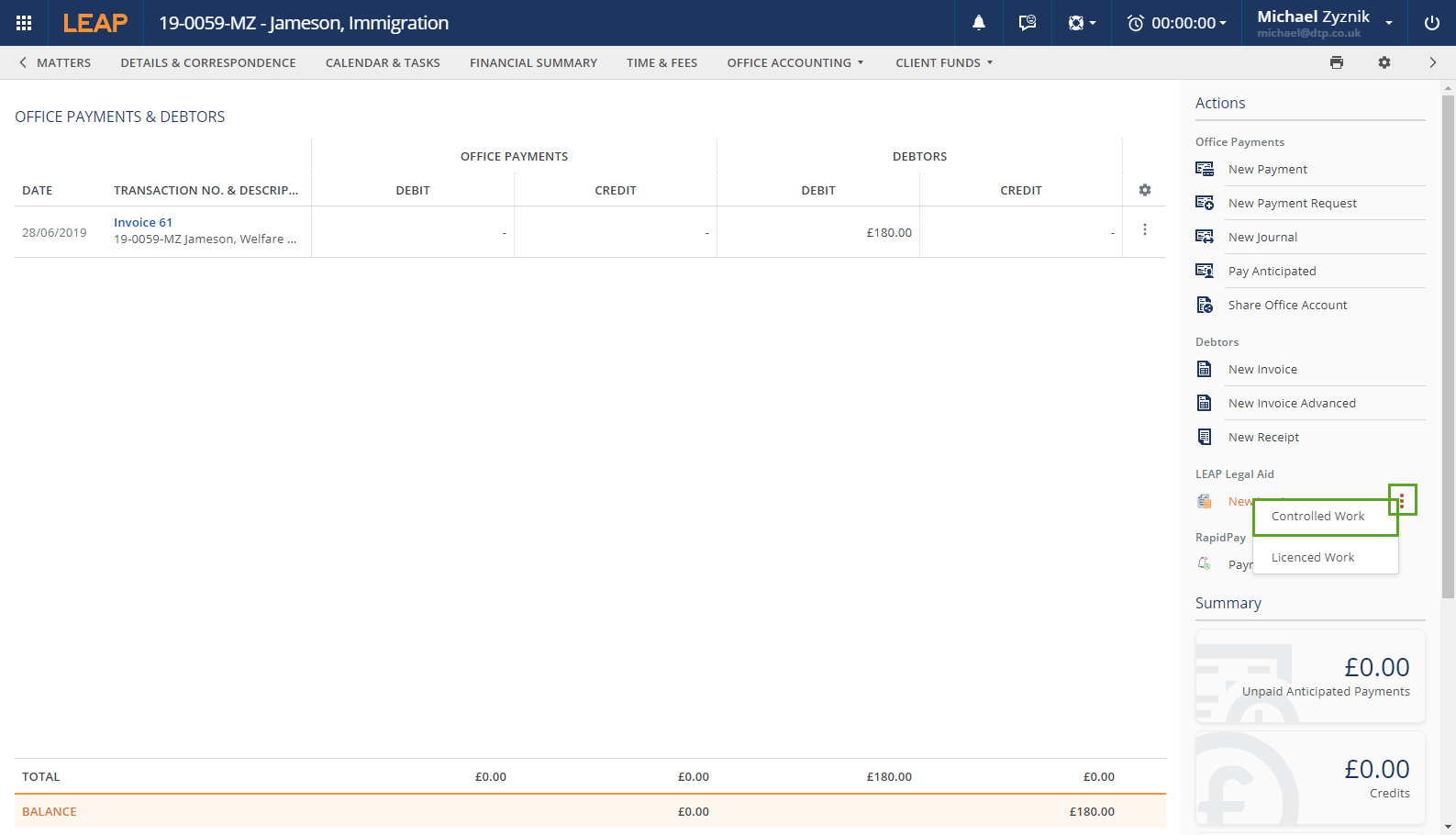The height and width of the screenshot is (835, 1456).
Task: Expand the Client Funds dropdown
Action: coord(944,62)
